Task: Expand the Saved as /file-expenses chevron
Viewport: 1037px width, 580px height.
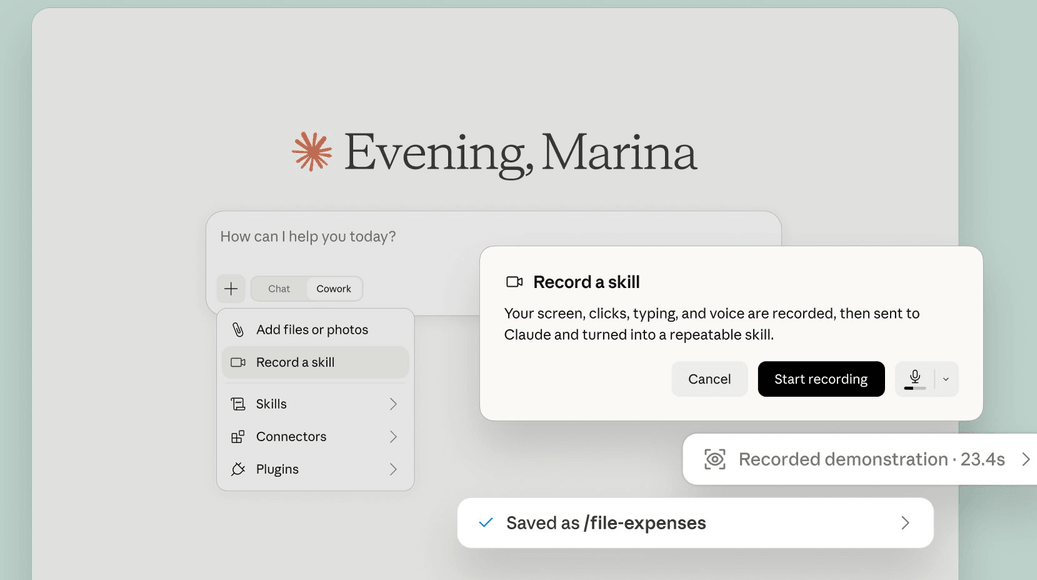Action: 905,522
